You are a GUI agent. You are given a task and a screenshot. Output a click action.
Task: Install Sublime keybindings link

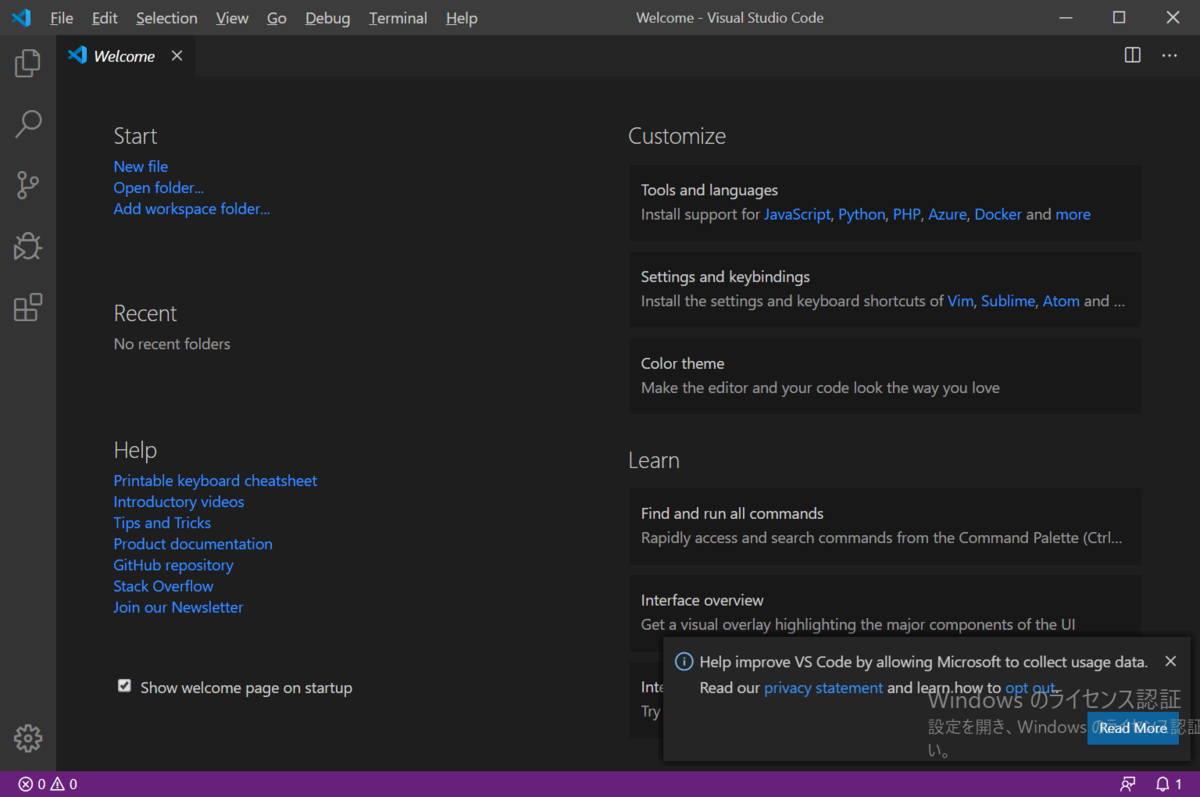tap(1008, 301)
